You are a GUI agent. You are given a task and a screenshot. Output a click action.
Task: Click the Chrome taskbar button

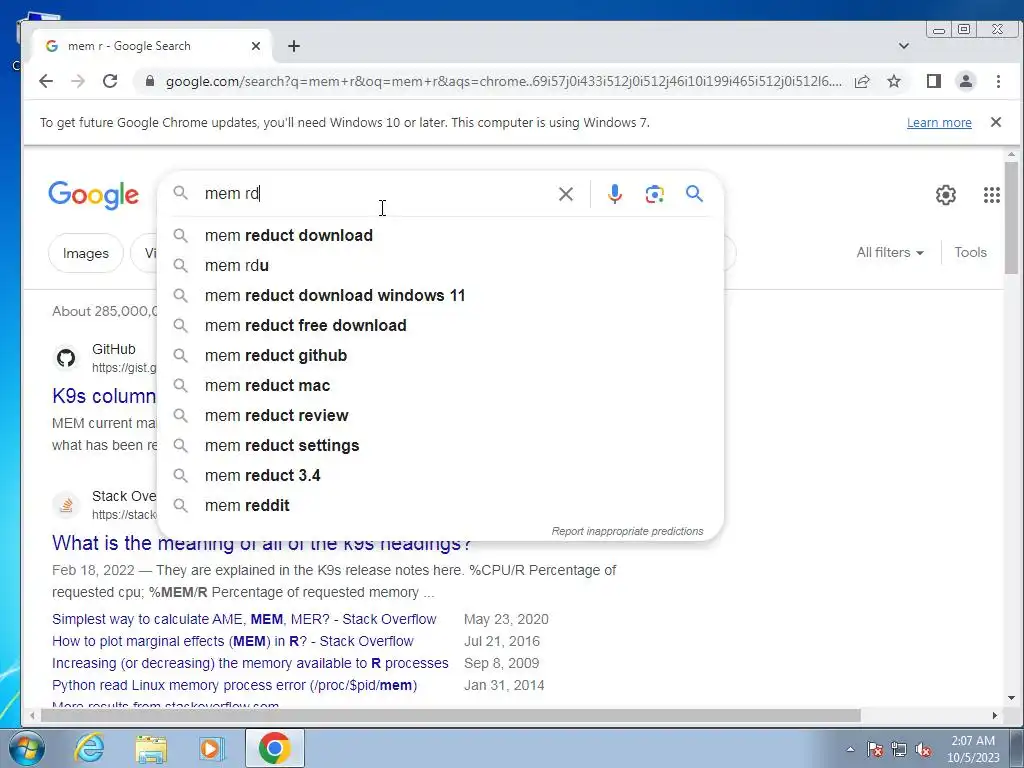pos(274,748)
